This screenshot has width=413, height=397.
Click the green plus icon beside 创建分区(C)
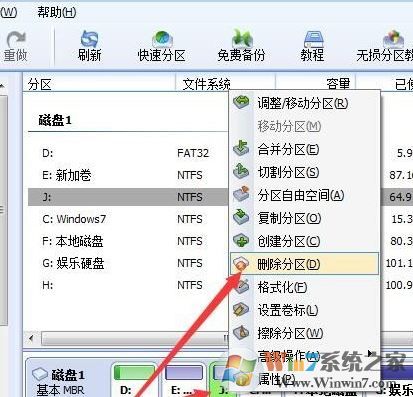tap(241, 240)
